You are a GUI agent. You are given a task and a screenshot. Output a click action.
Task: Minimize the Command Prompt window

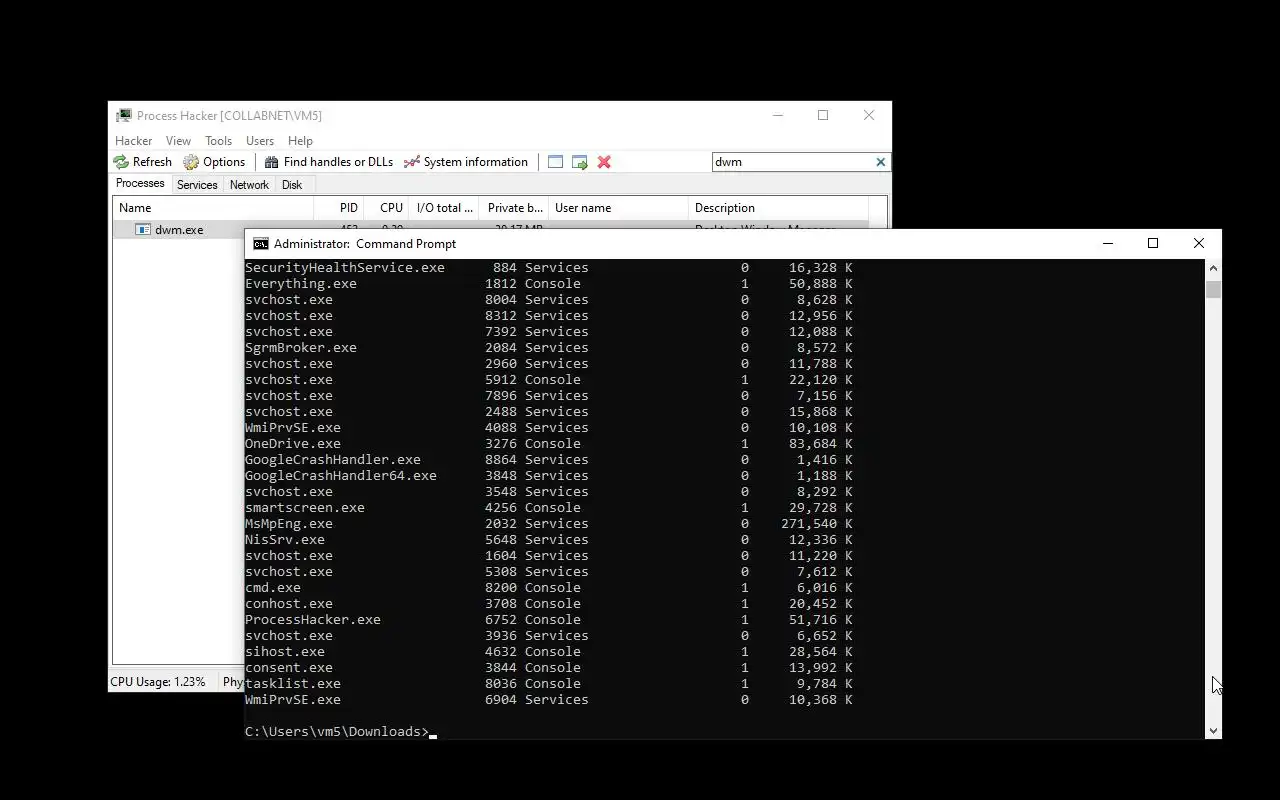pyautogui.click(x=1107, y=244)
